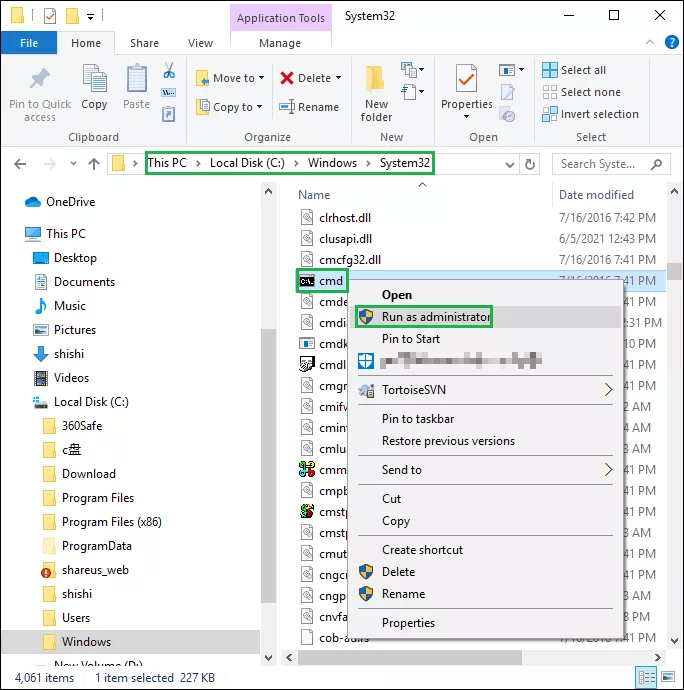
Task: Switch to Details view icon in status bar
Action: [x=647, y=677]
